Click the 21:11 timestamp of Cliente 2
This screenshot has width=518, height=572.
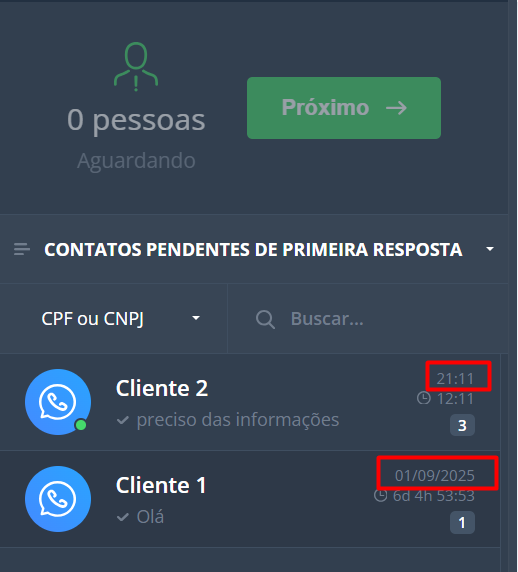coord(455,379)
